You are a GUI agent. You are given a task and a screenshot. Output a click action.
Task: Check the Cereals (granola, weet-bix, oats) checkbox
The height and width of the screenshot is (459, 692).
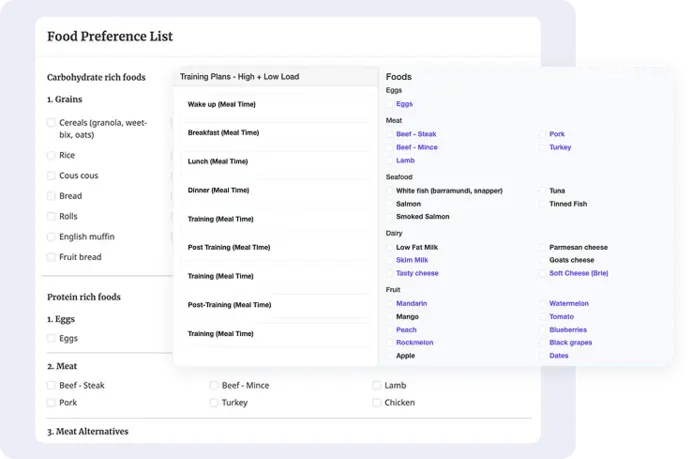pyautogui.click(x=52, y=123)
